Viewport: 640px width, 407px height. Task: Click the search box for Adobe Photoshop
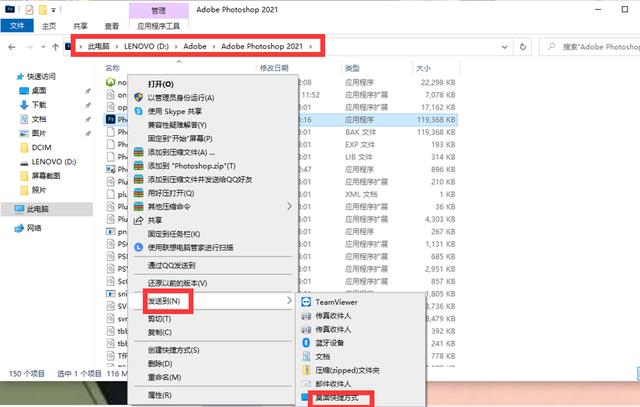pyautogui.click(x=590, y=47)
